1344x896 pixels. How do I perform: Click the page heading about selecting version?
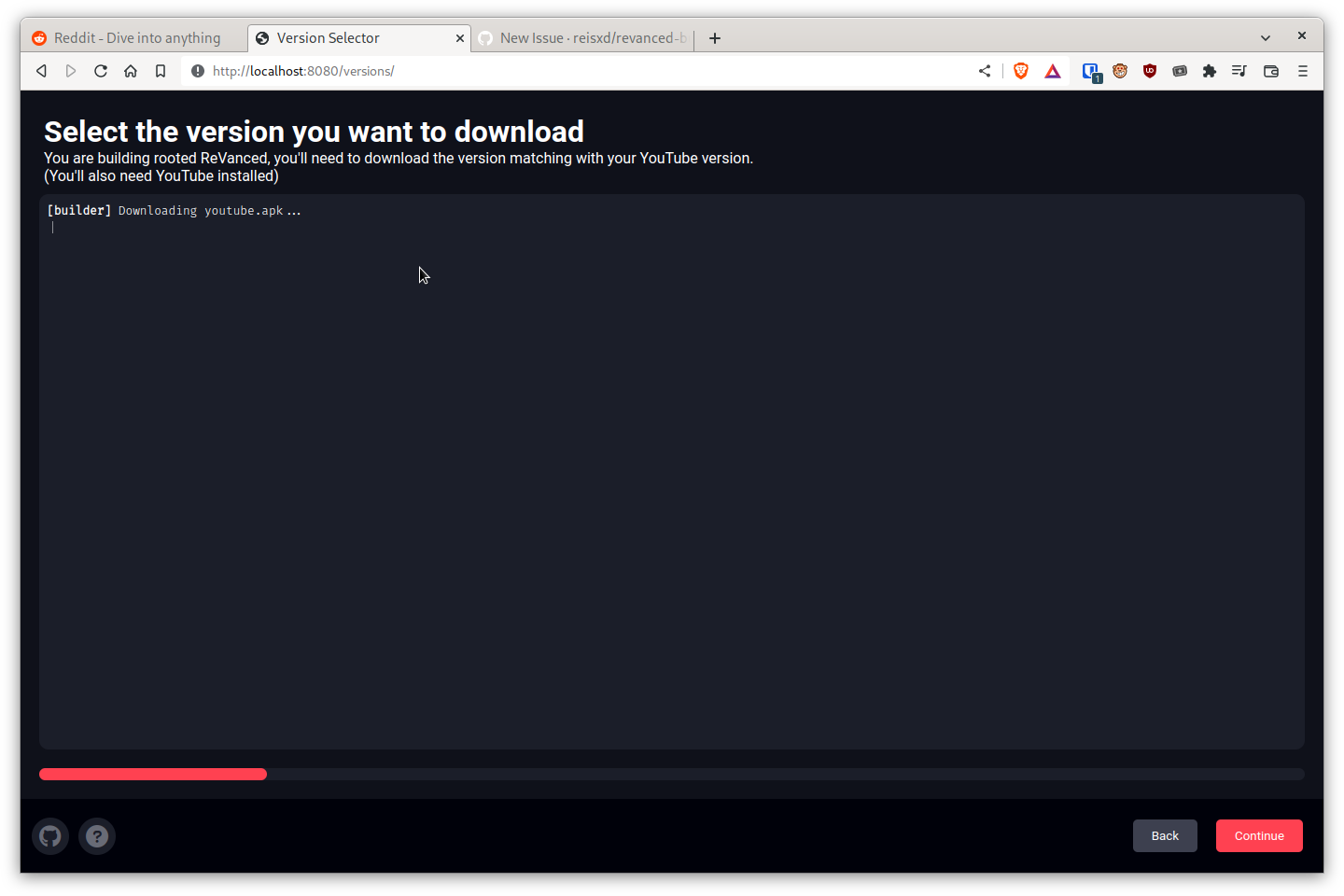314,132
